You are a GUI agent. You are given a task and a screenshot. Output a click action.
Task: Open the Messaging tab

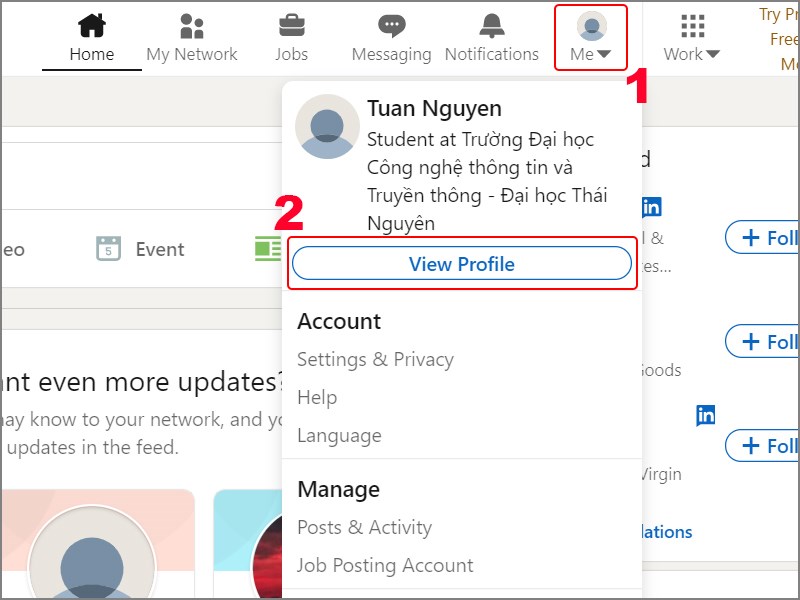point(391,38)
